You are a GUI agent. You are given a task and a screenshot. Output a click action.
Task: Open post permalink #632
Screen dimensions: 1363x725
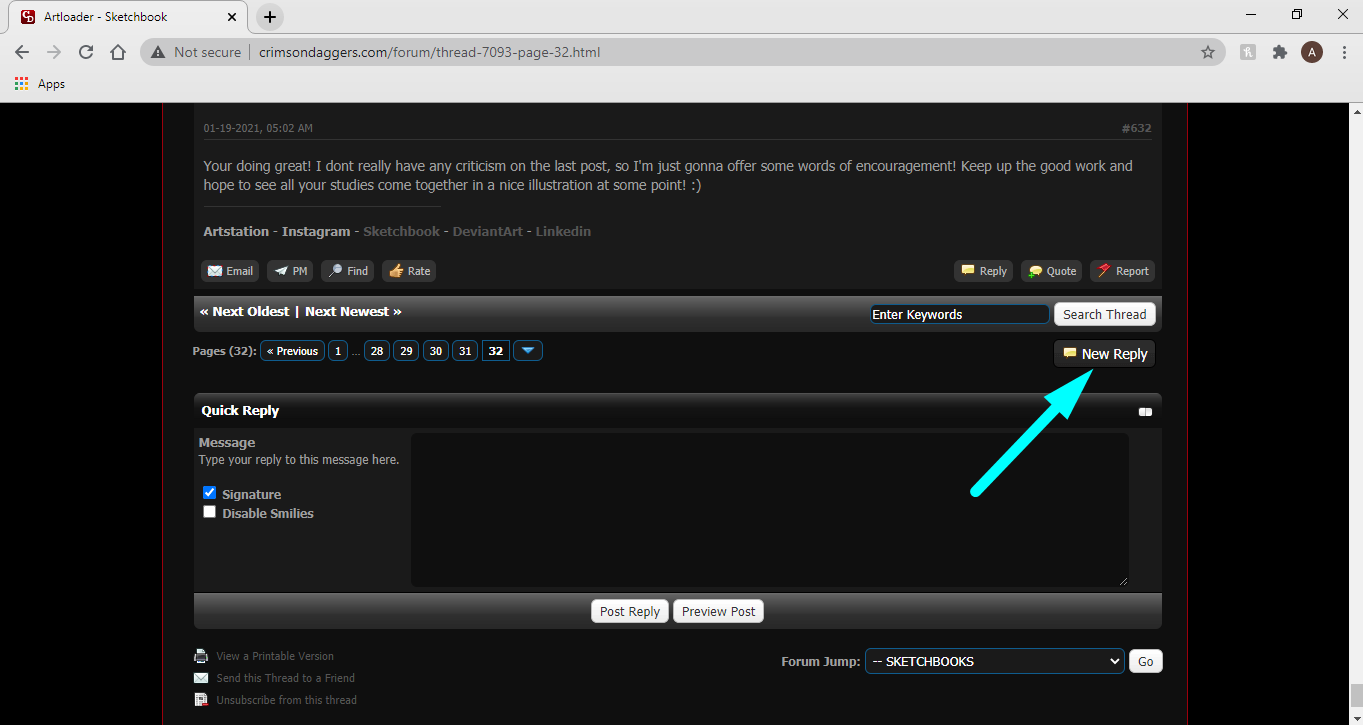[x=1136, y=128]
